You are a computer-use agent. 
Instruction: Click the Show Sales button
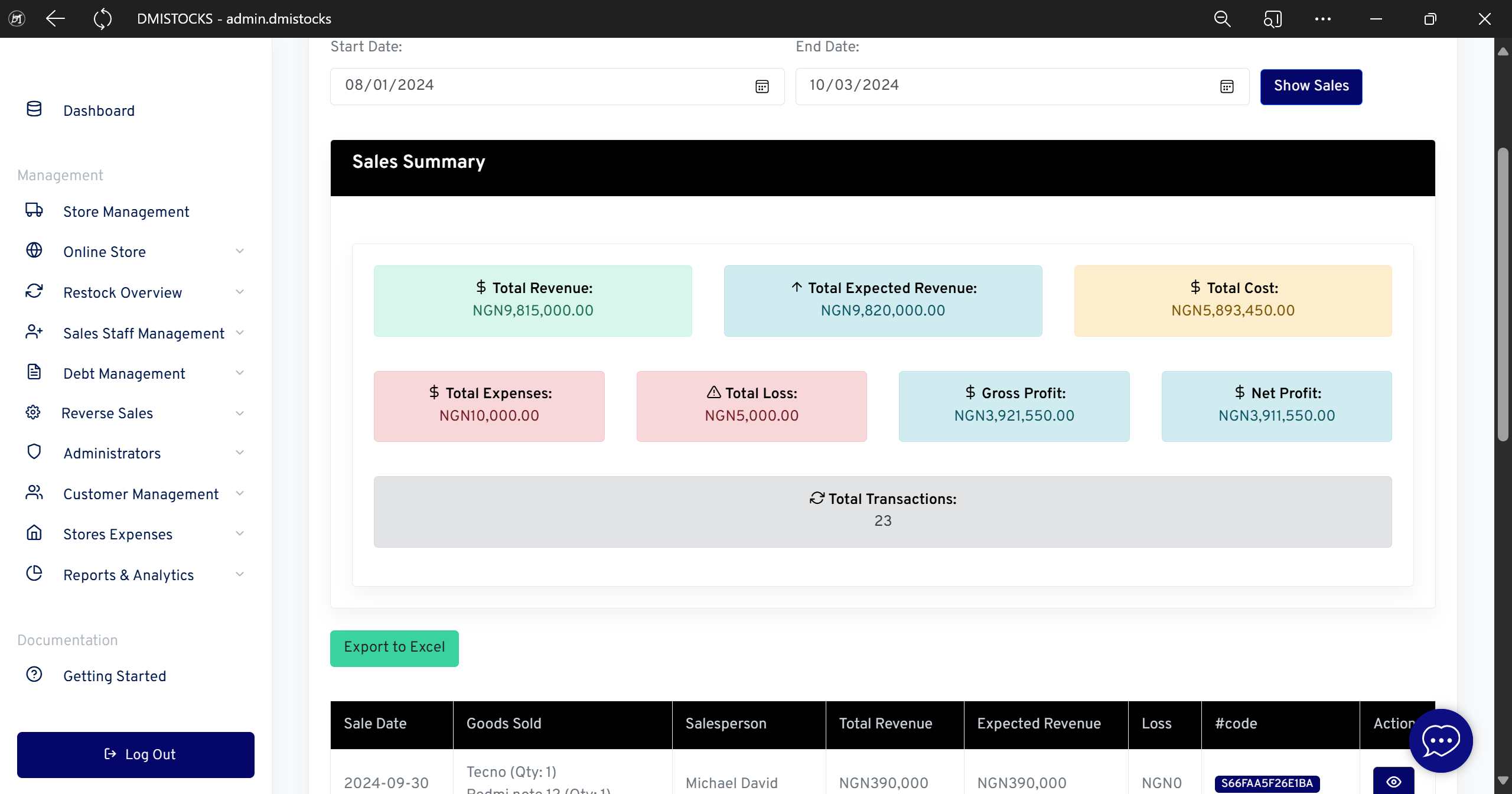pyautogui.click(x=1311, y=86)
